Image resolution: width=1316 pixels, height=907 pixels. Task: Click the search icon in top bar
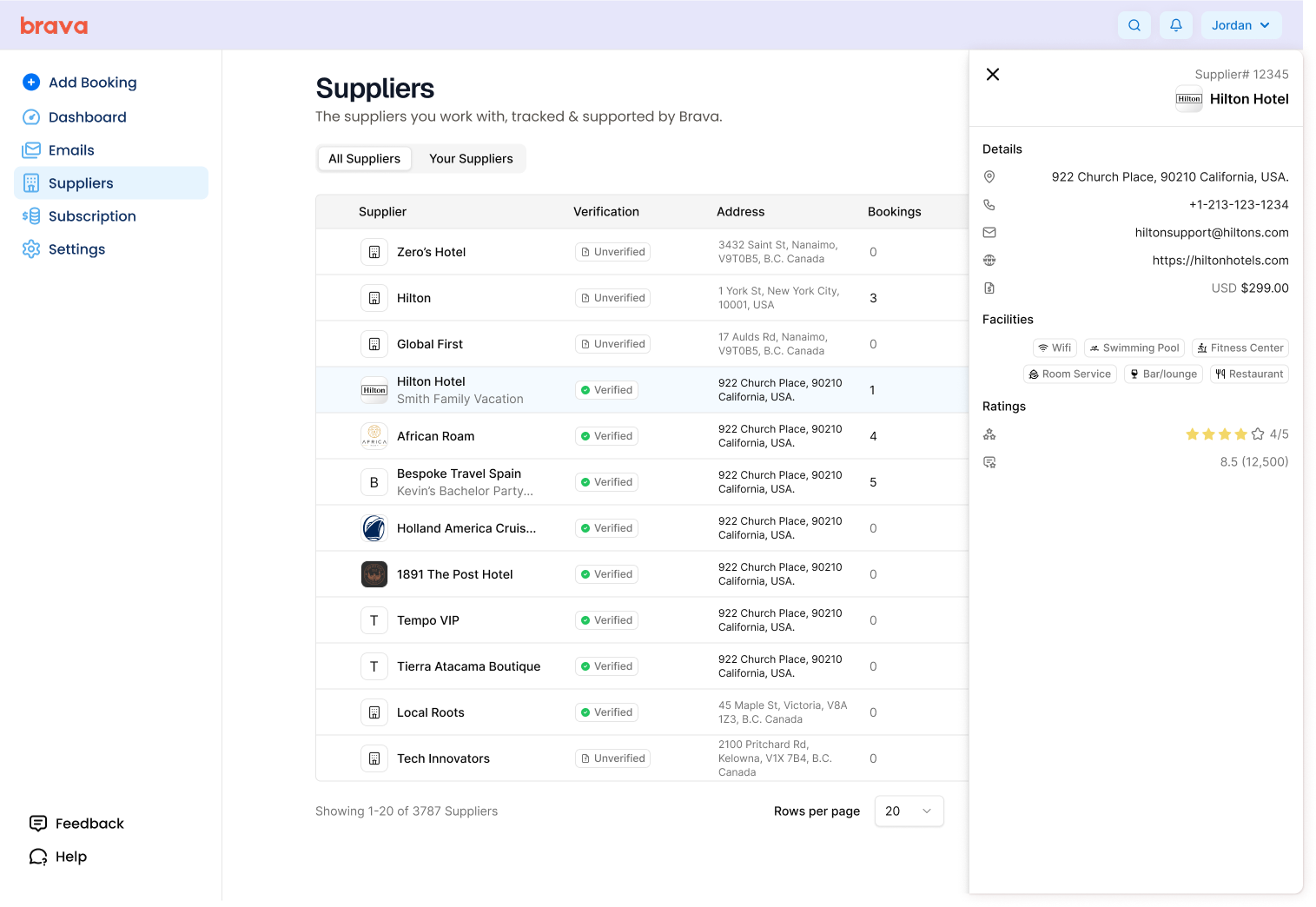(1134, 25)
